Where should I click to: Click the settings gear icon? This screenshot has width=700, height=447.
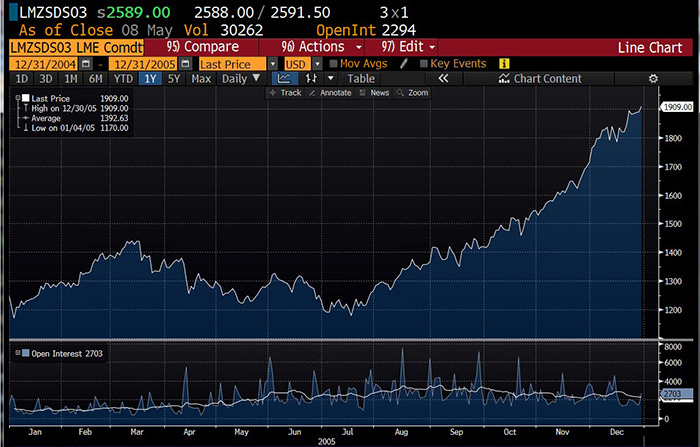pyautogui.click(x=653, y=78)
